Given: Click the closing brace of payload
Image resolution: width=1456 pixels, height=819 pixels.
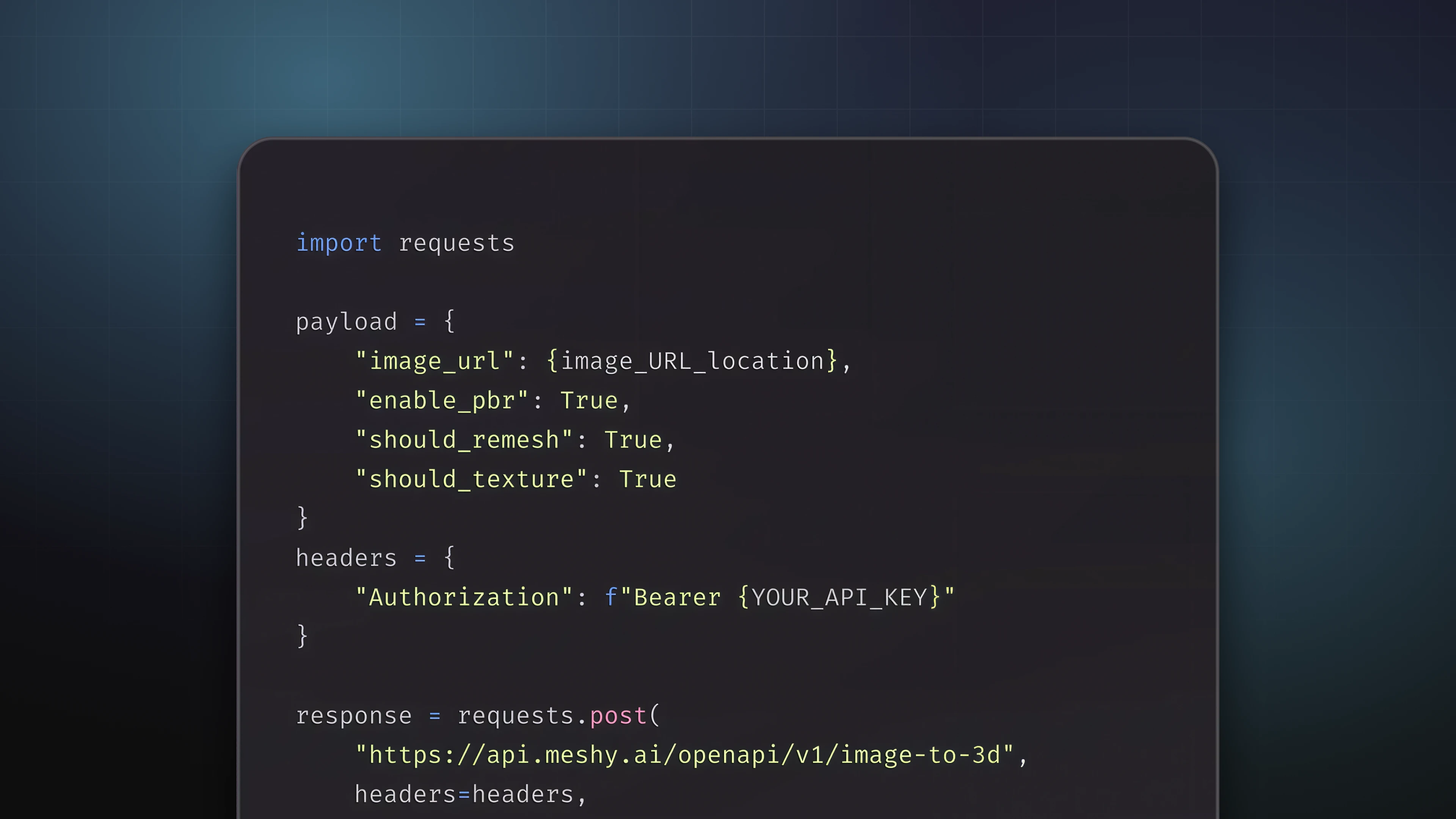Looking at the screenshot, I should pos(303,518).
